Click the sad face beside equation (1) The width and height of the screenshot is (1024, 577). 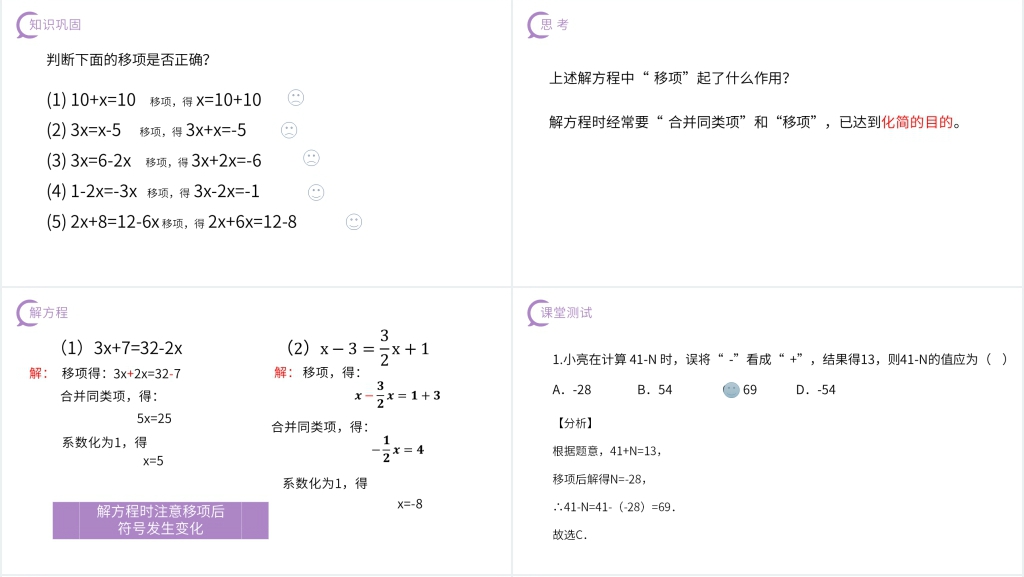pos(295,98)
